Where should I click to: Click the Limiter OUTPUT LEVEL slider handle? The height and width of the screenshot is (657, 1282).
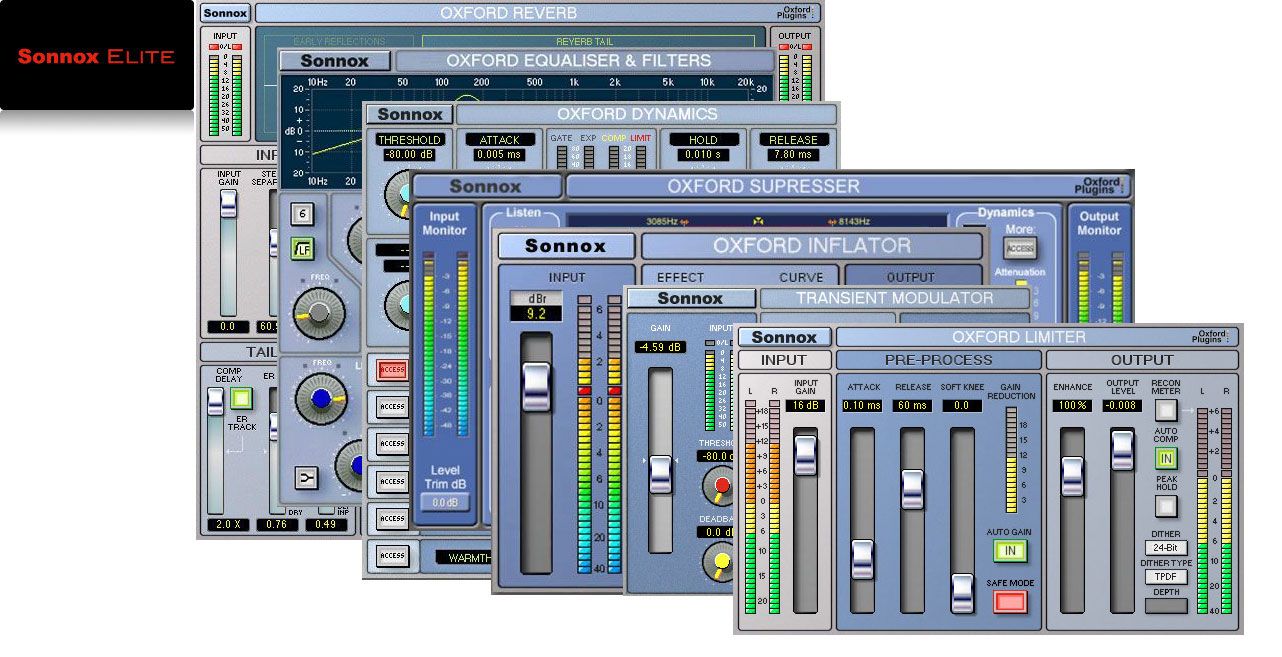click(1122, 450)
